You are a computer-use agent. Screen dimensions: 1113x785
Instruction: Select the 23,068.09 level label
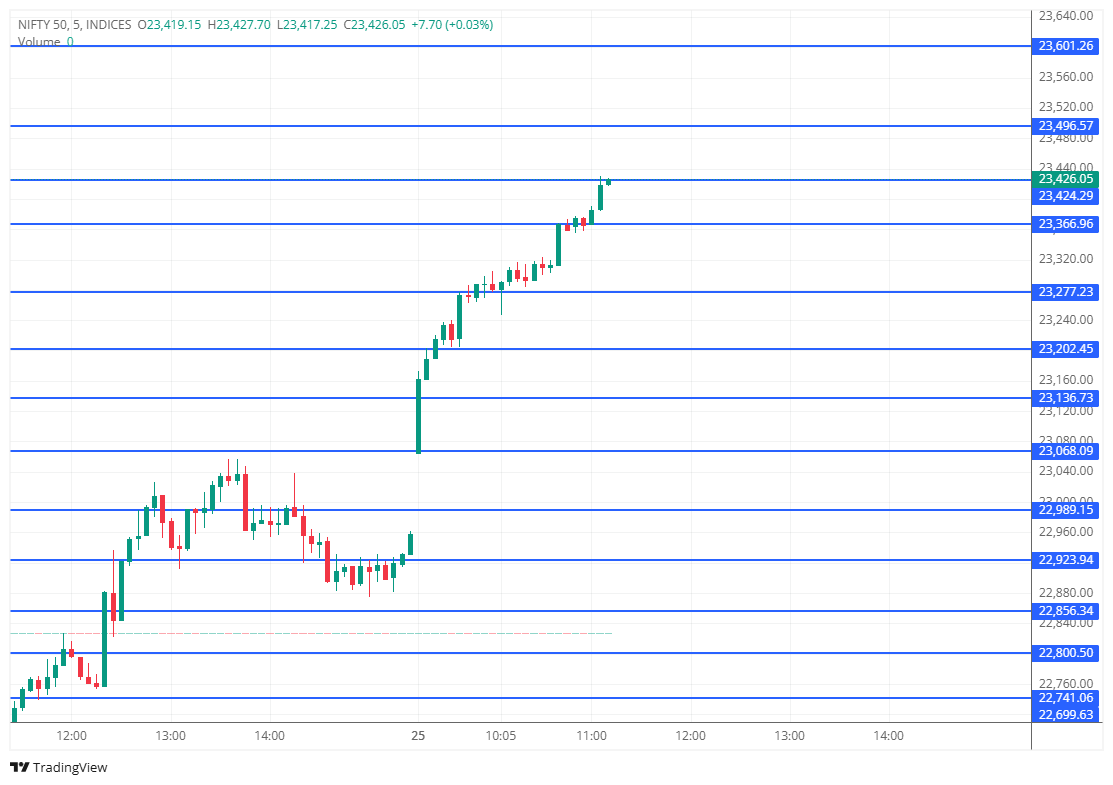(x=1064, y=451)
